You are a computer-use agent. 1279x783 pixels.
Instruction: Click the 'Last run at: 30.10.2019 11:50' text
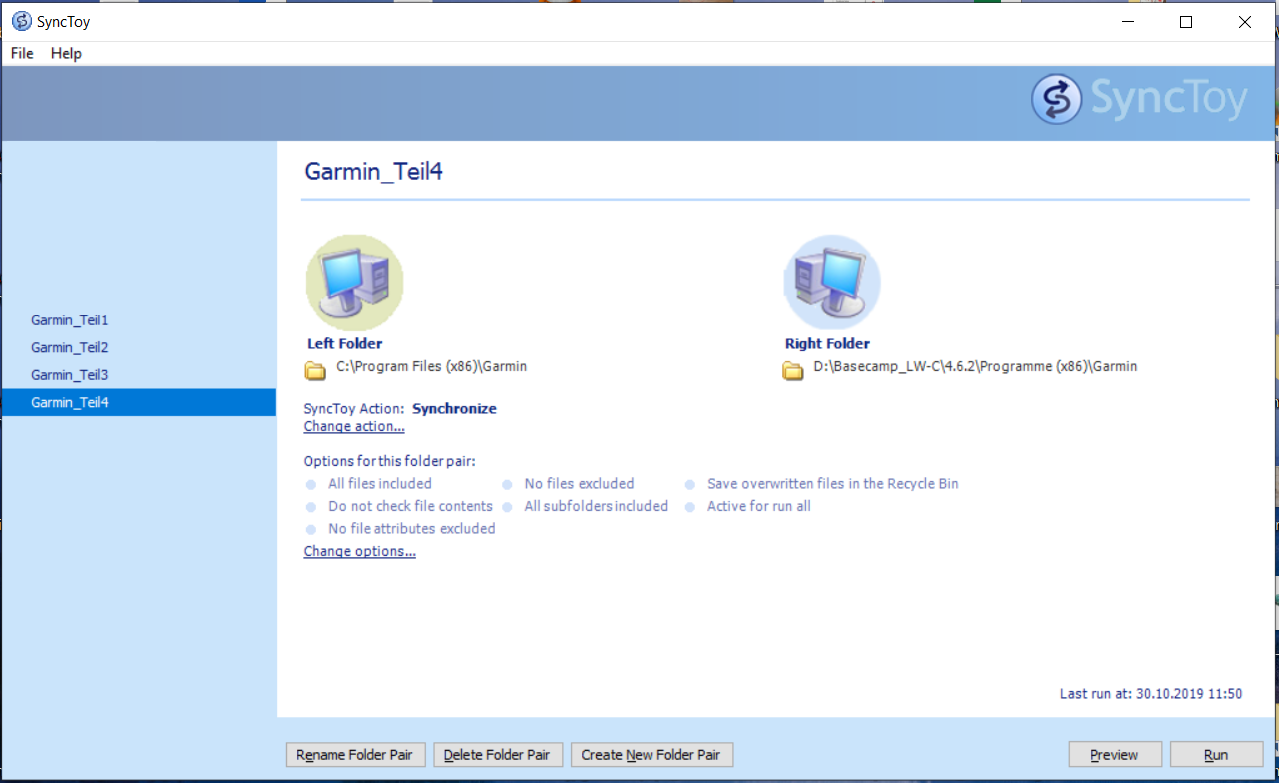pos(1151,693)
